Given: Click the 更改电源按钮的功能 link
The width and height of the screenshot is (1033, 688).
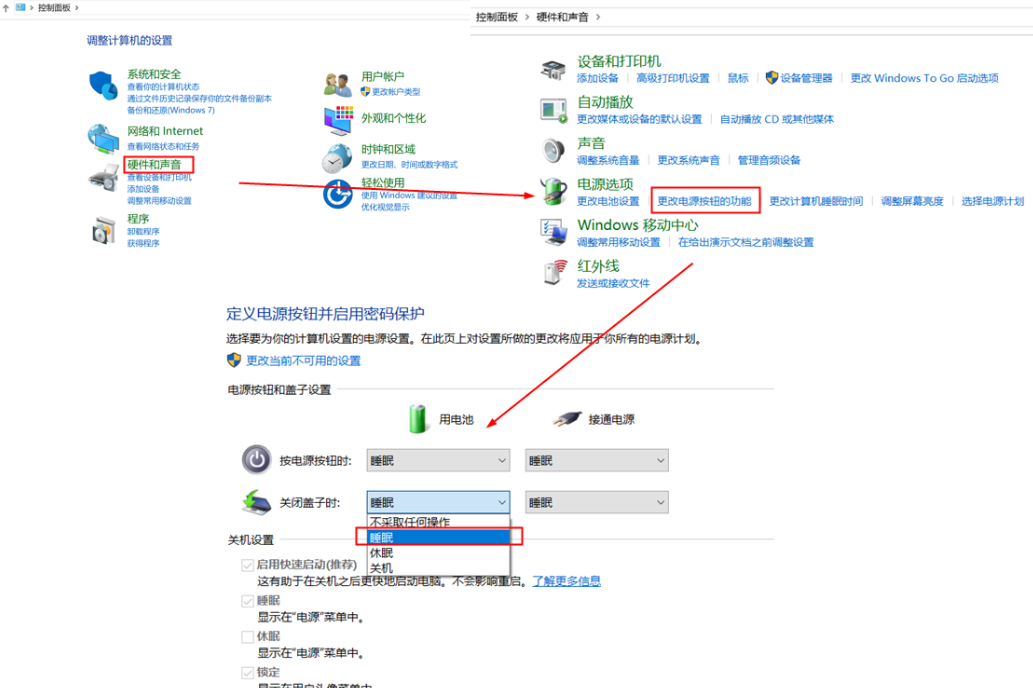Looking at the screenshot, I should (x=704, y=201).
